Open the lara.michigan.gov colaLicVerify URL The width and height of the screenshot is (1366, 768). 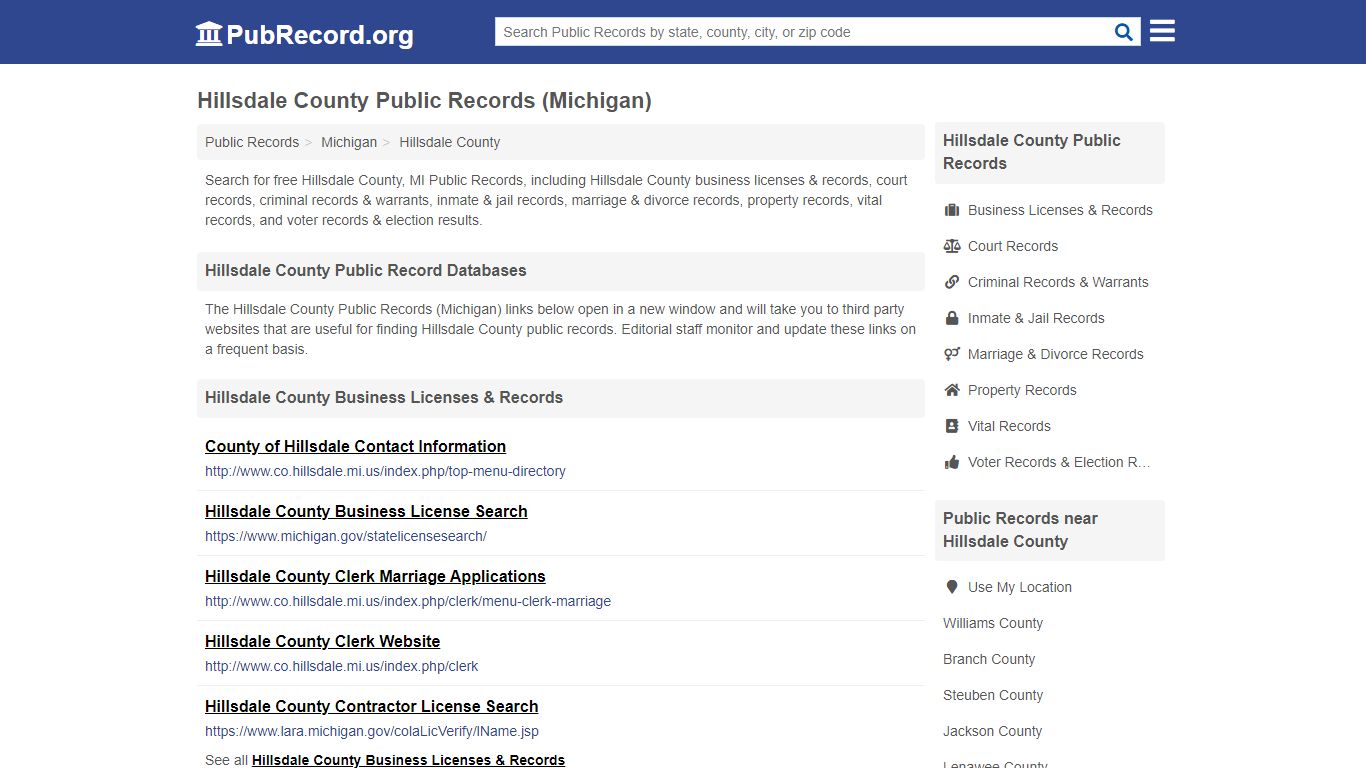pos(372,731)
